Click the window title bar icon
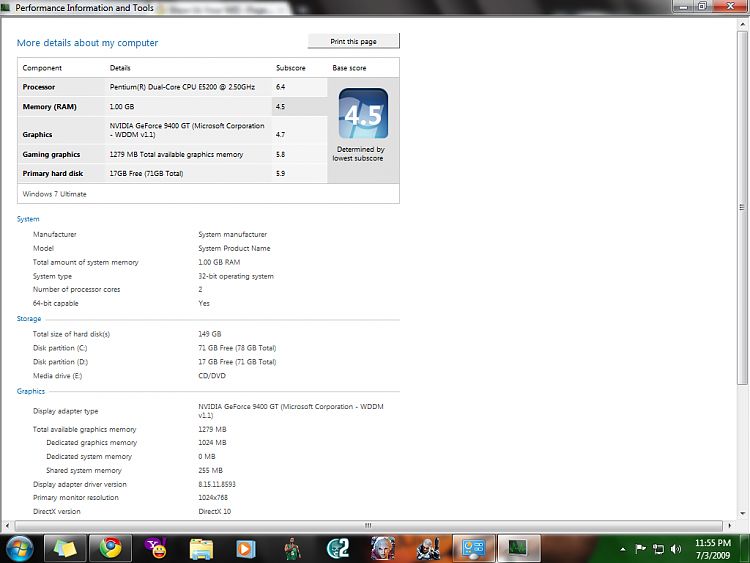750x563 pixels. pyautogui.click(x=6, y=8)
